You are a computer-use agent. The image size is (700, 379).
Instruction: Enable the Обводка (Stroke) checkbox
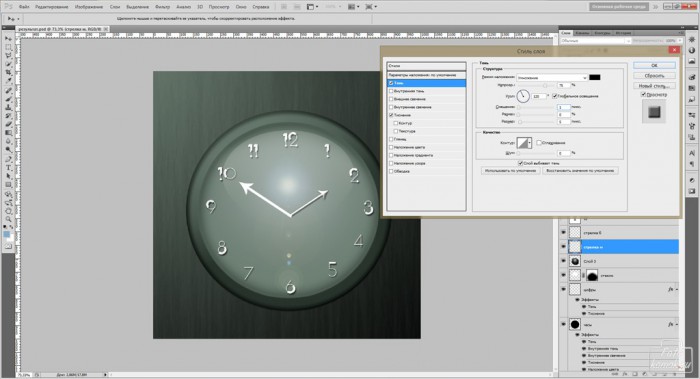pos(391,171)
